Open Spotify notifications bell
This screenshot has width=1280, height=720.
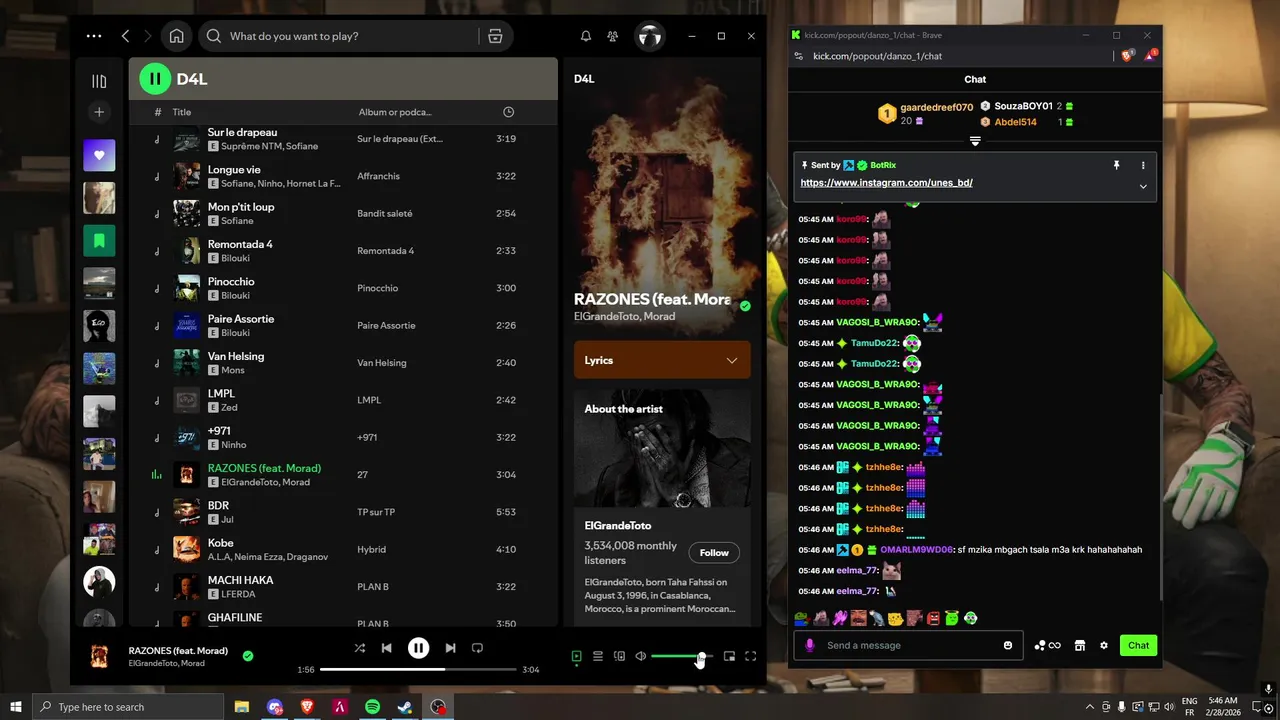(586, 36)
